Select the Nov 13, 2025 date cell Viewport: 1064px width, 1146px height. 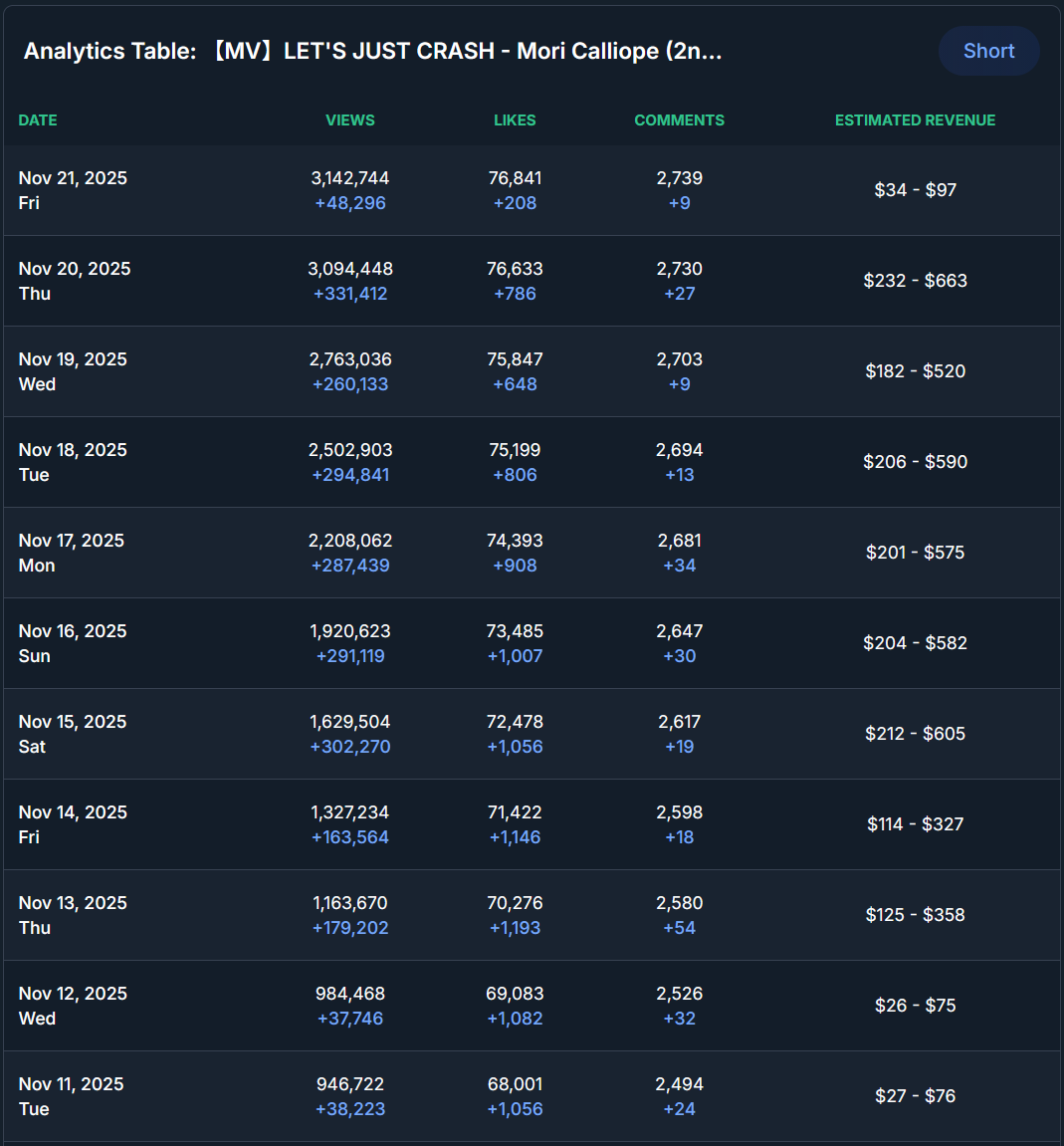pos(73,915)
